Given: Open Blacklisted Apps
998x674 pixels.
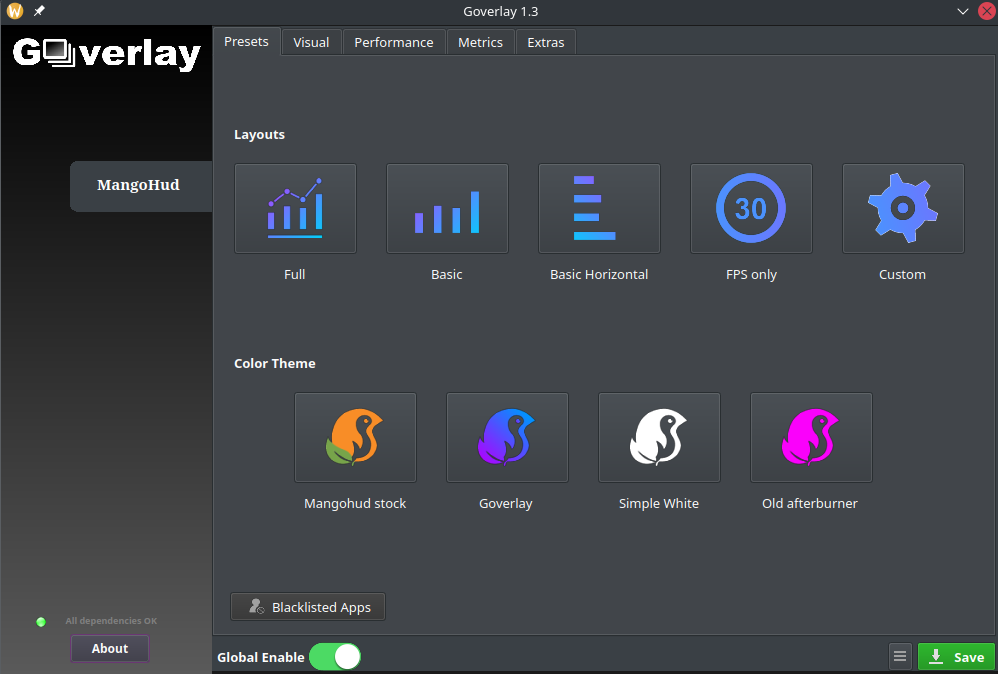Looking at the screenshot, I should [308, 607].
